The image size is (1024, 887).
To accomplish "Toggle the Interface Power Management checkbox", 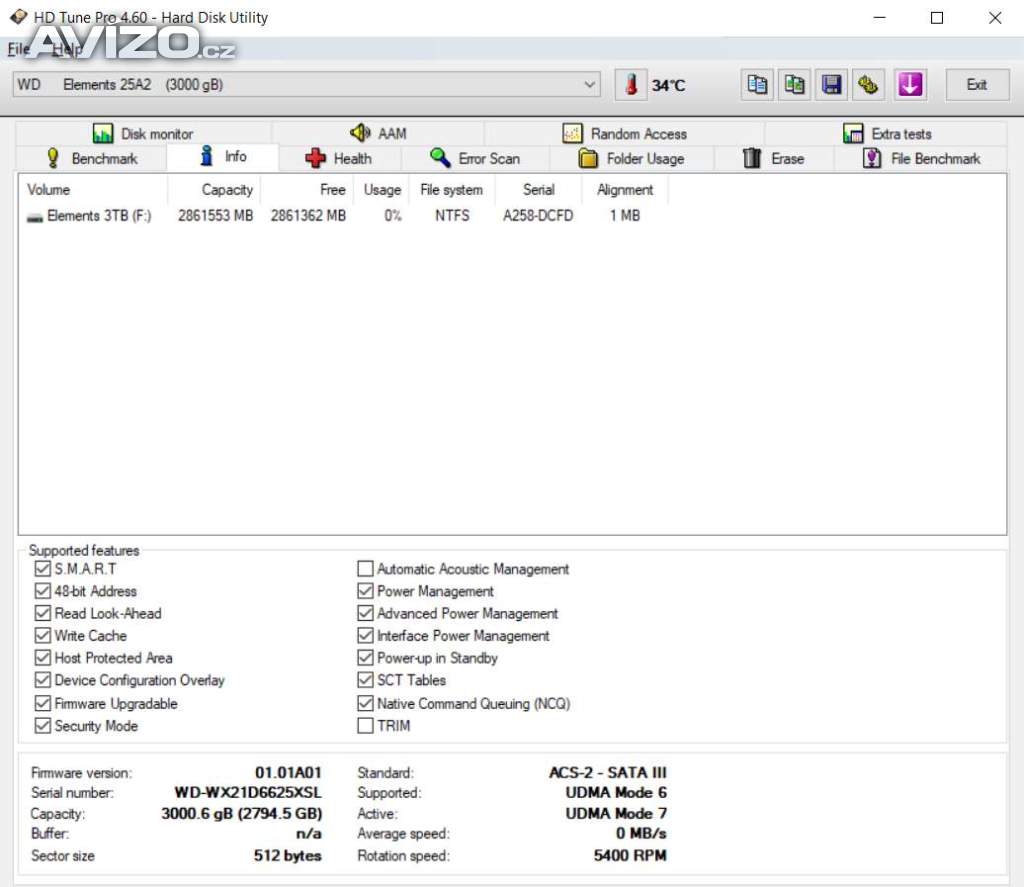I will pos(365,636).
